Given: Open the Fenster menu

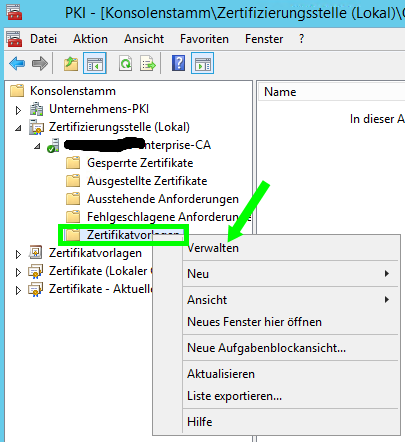Looking at the screenshot, I should (264, 39).
